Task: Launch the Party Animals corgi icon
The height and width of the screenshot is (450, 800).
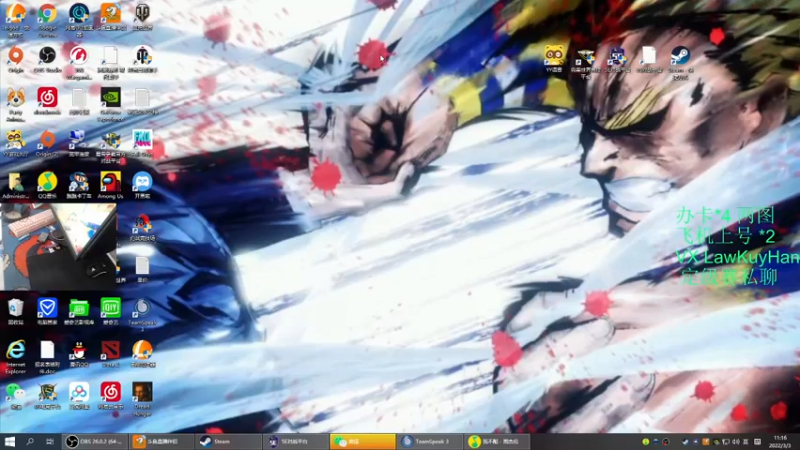Action: tap(16, 104)
